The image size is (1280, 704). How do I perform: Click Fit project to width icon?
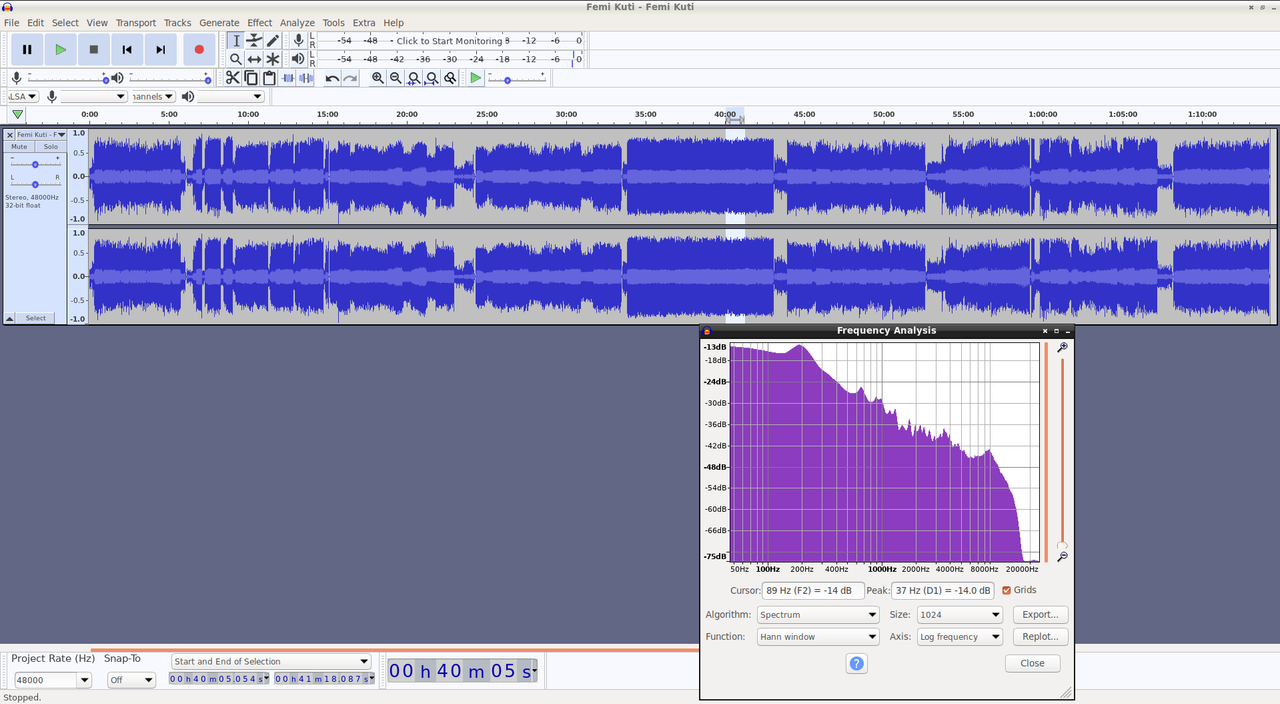432,78
